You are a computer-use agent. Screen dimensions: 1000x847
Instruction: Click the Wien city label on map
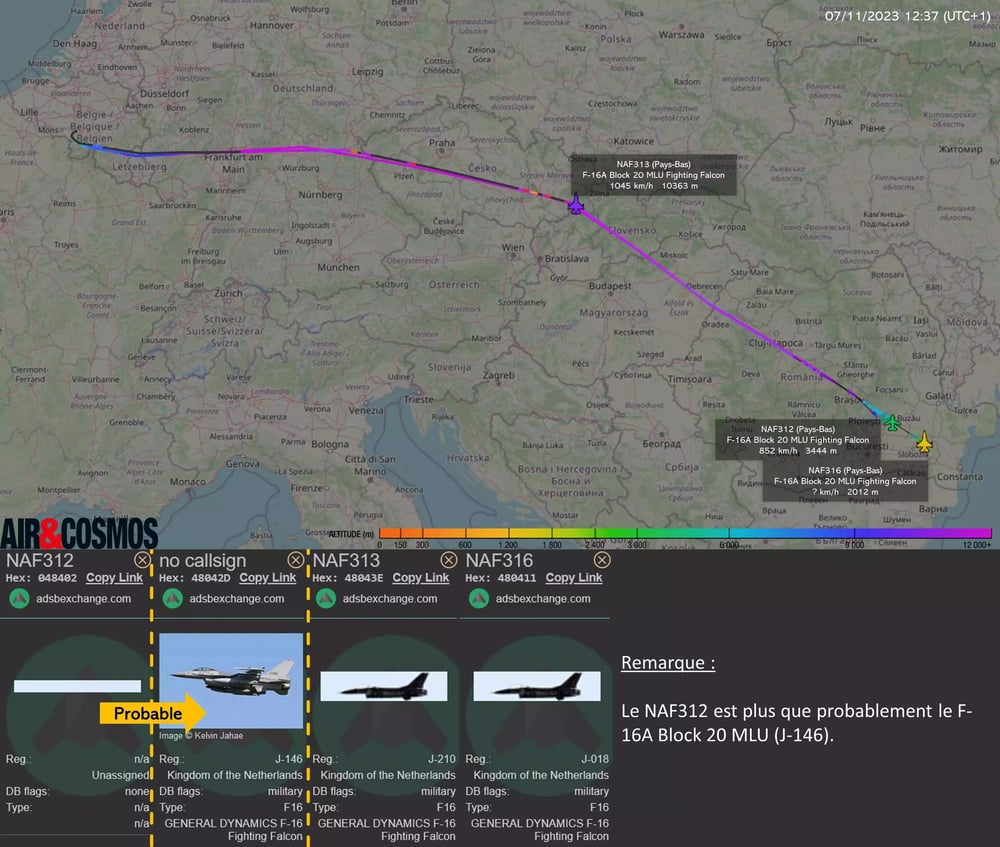(513, 247)
